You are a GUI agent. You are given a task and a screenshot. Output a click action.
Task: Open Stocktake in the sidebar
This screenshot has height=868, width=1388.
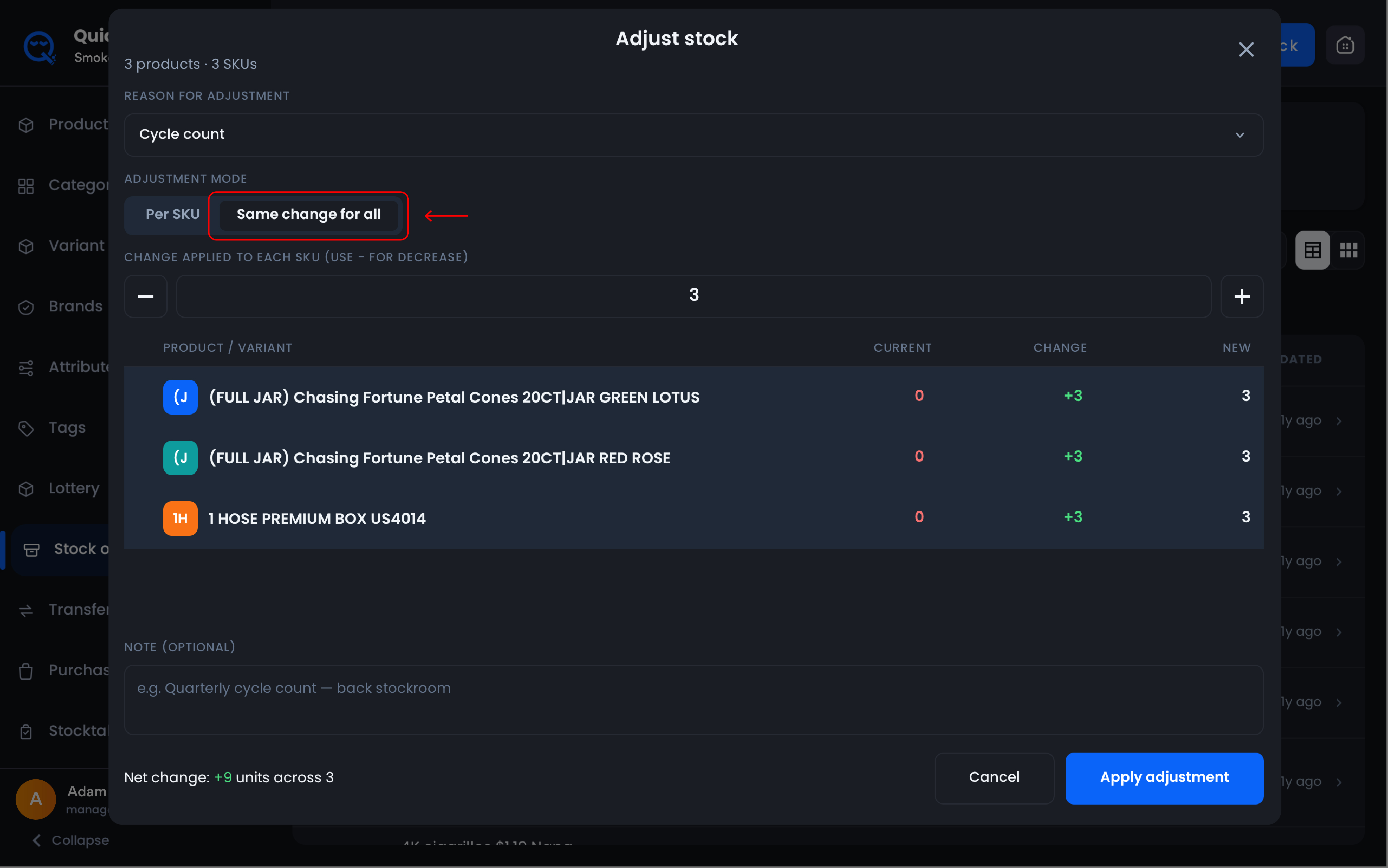click(78, 731)
